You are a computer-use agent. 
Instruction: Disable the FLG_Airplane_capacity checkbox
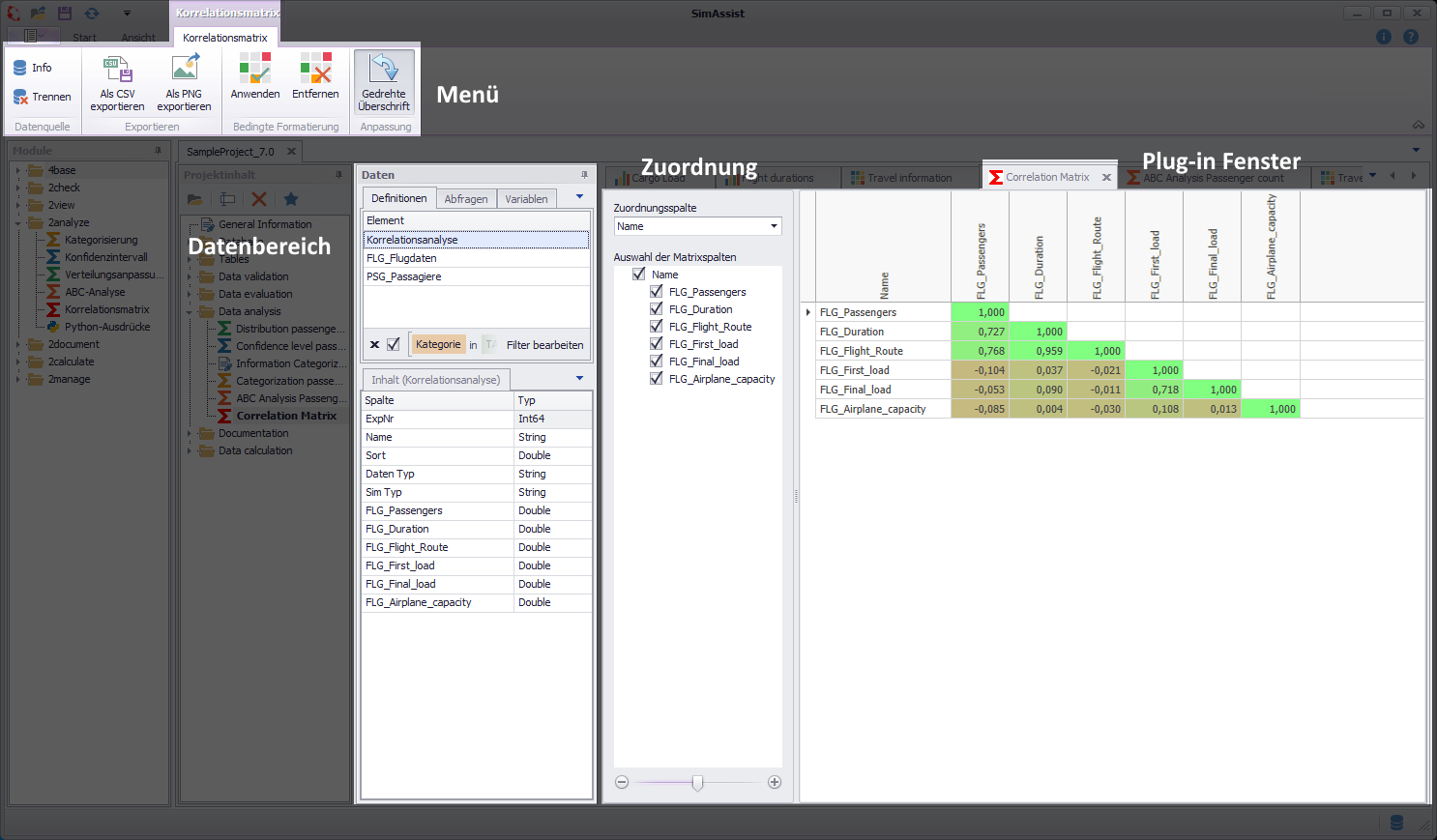pyautogui.click(x=656, y=378)
